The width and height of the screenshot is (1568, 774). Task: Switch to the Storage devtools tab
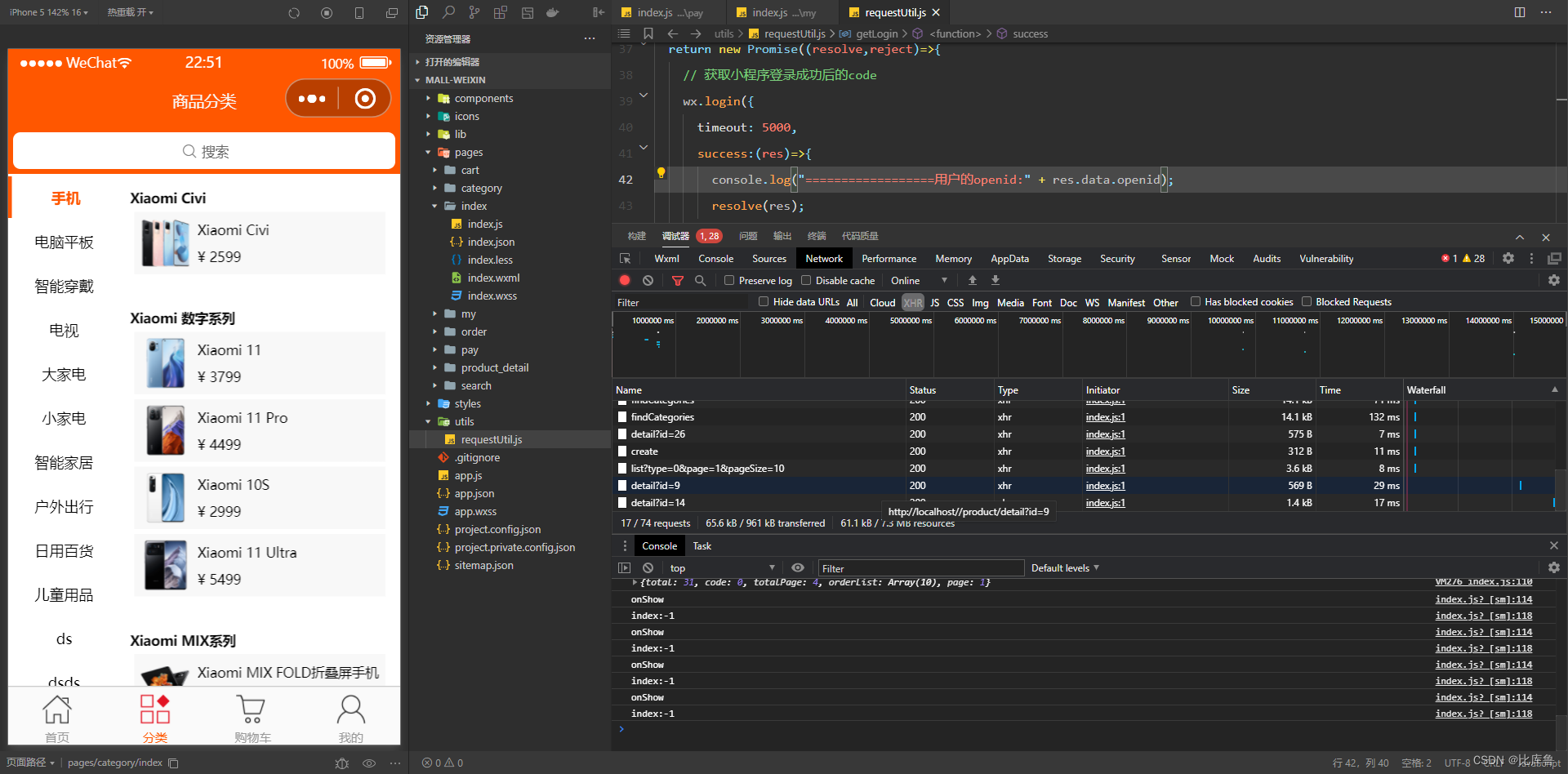[1064, 258]
